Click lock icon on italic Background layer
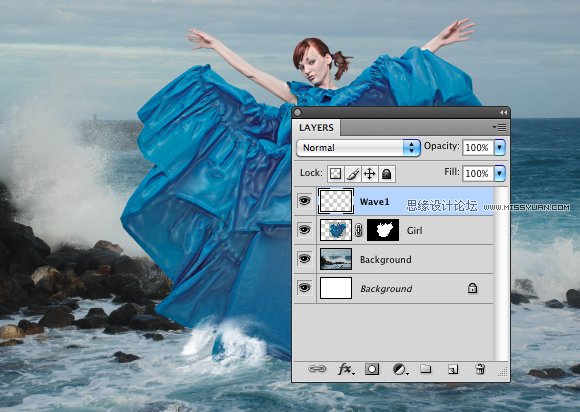 (x=472, y=288)
